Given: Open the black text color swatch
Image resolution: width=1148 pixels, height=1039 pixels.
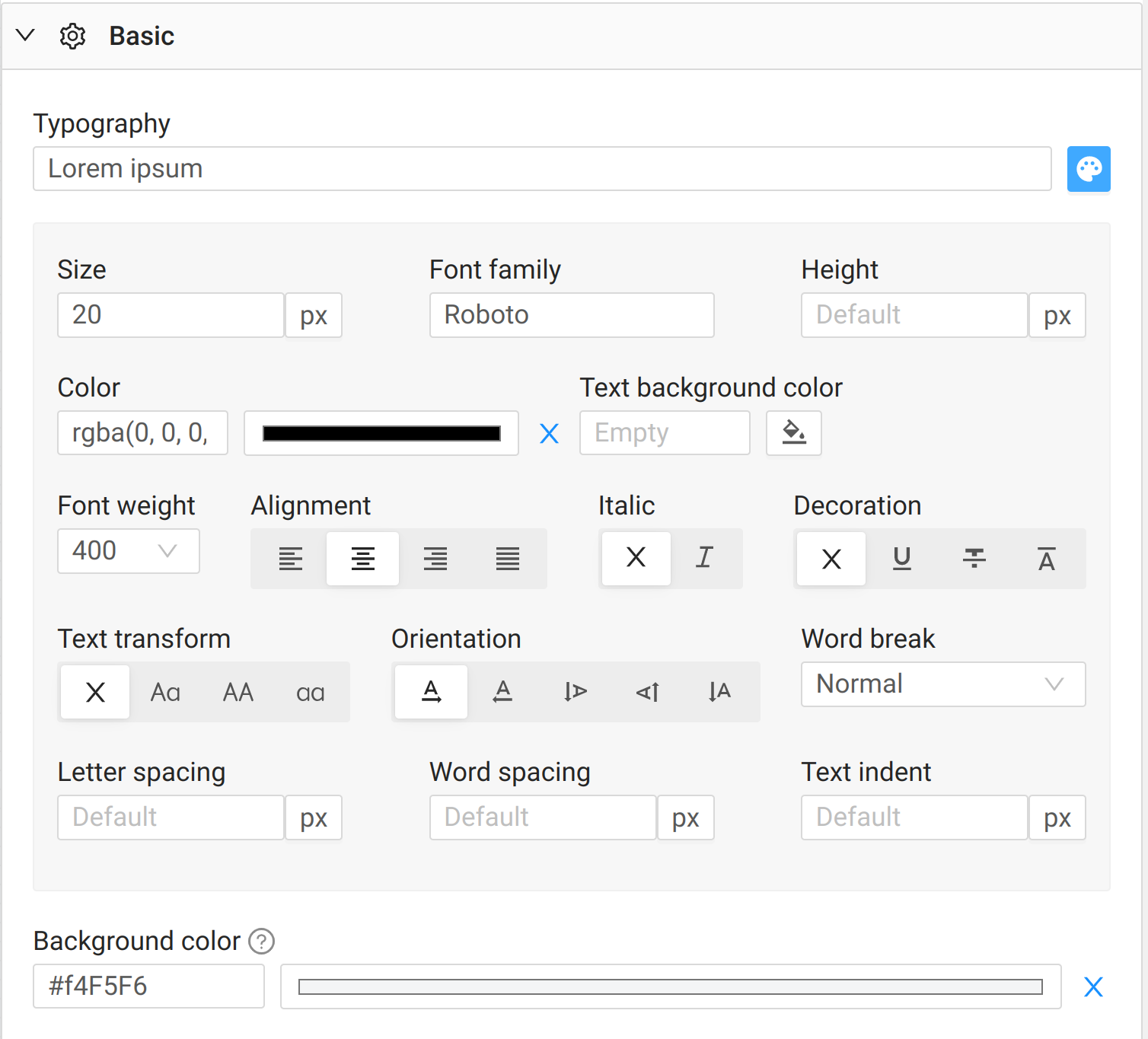Looking at the screenshot, I should point(381,434).
